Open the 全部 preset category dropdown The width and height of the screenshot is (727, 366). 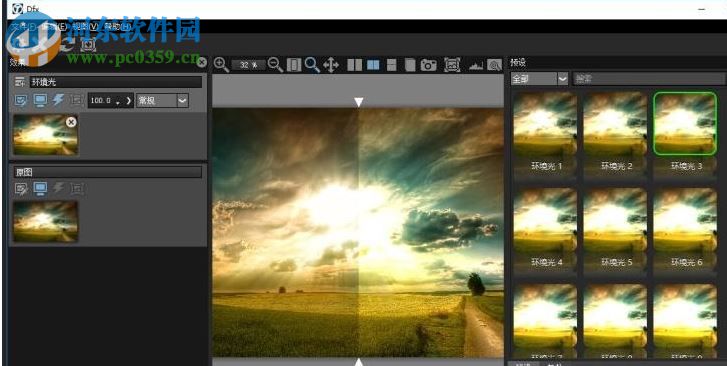click(x=539, y=79)
